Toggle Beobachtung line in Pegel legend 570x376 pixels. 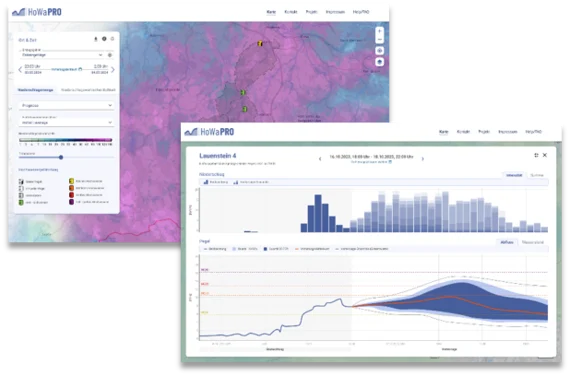tap(215, 249)
